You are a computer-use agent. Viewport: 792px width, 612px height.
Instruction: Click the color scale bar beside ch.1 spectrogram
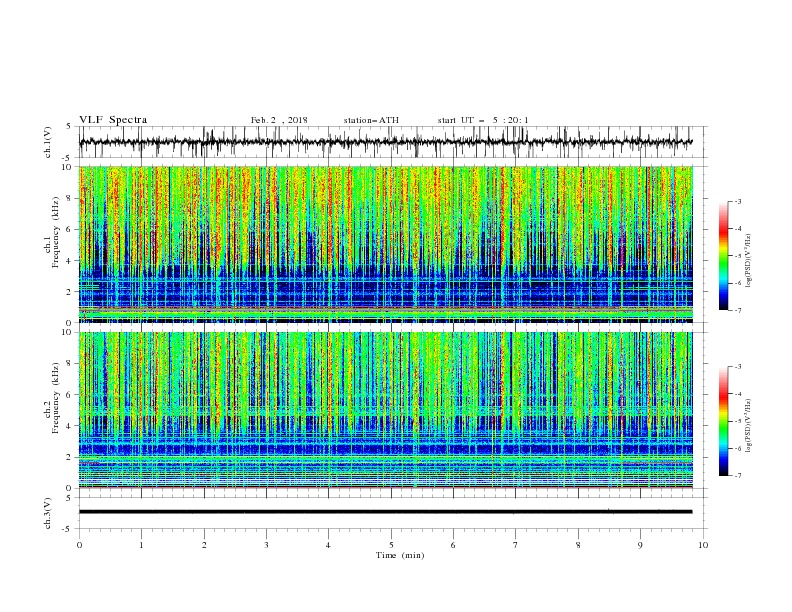(x=724, y=256)
